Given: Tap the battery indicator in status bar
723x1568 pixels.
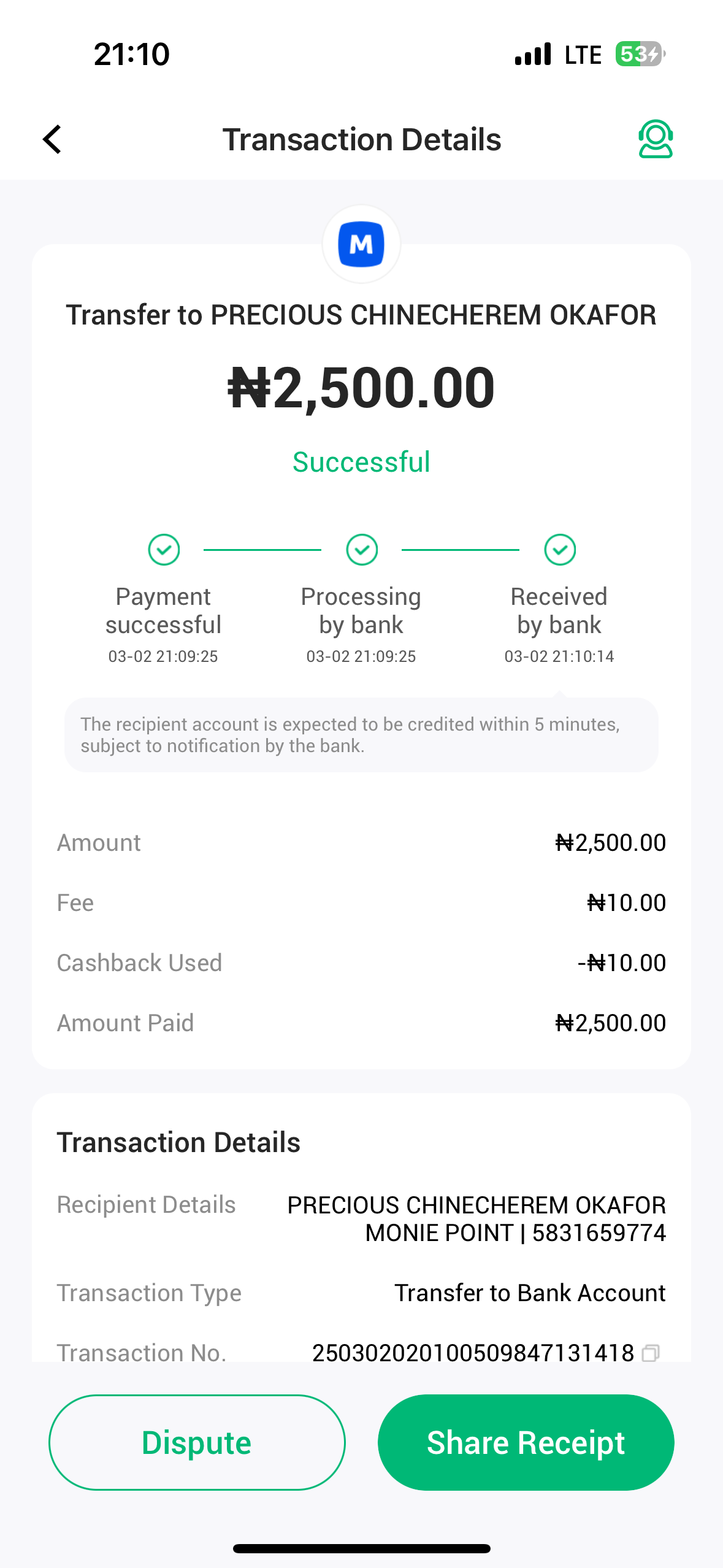Looking at the screenshot, I should pos(640,54).
